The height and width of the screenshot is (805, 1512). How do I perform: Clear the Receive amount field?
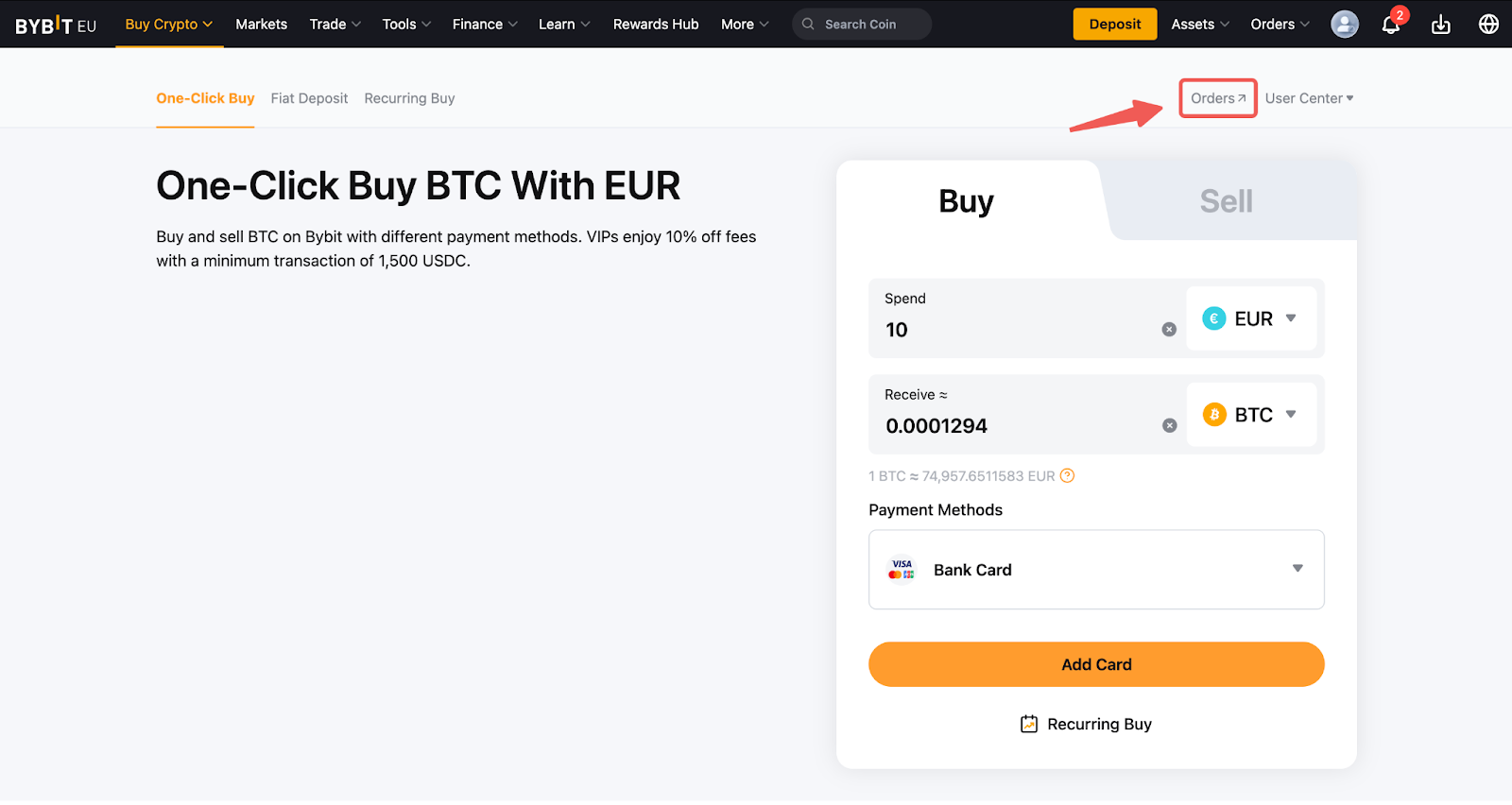1169,426
